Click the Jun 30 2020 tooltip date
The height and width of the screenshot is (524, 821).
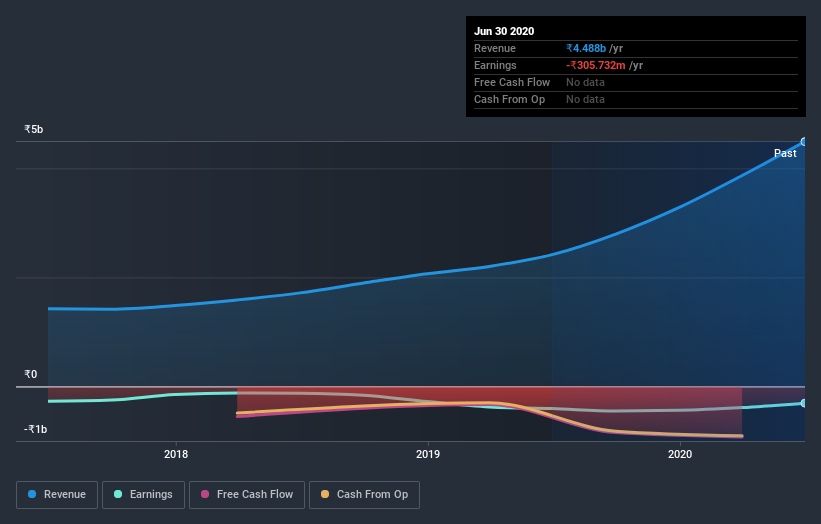pos(504,31)
